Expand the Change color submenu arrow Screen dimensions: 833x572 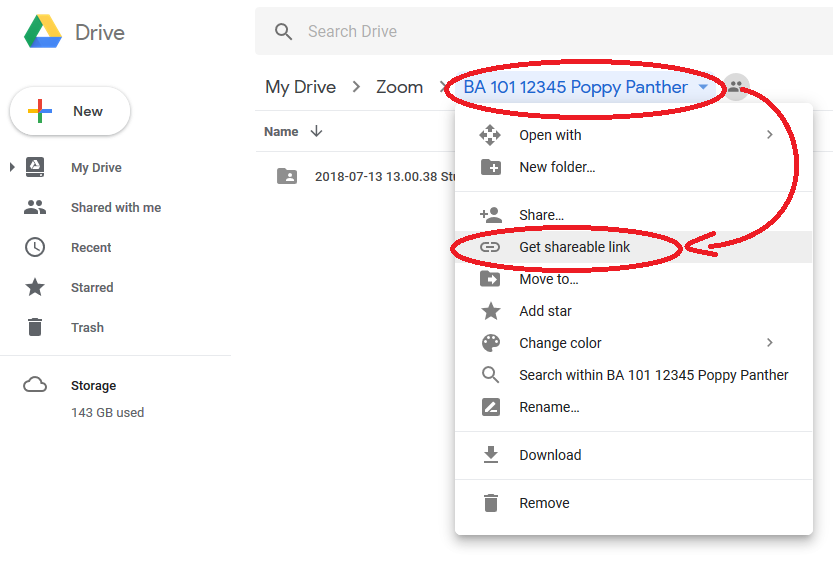click(769, 343)
